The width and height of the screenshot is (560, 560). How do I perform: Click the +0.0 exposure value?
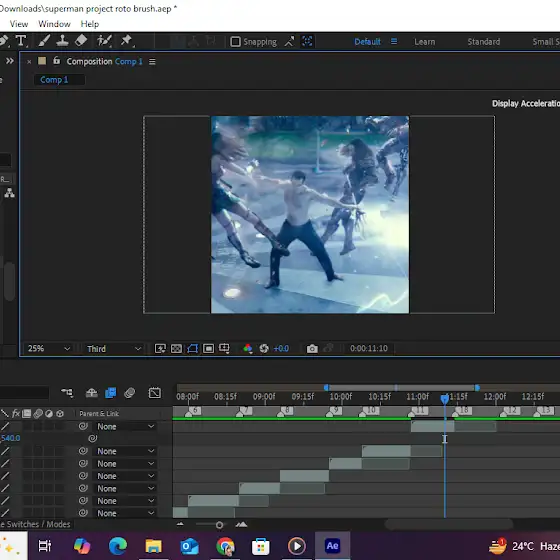pyautogui.click(x=281, y=349)
